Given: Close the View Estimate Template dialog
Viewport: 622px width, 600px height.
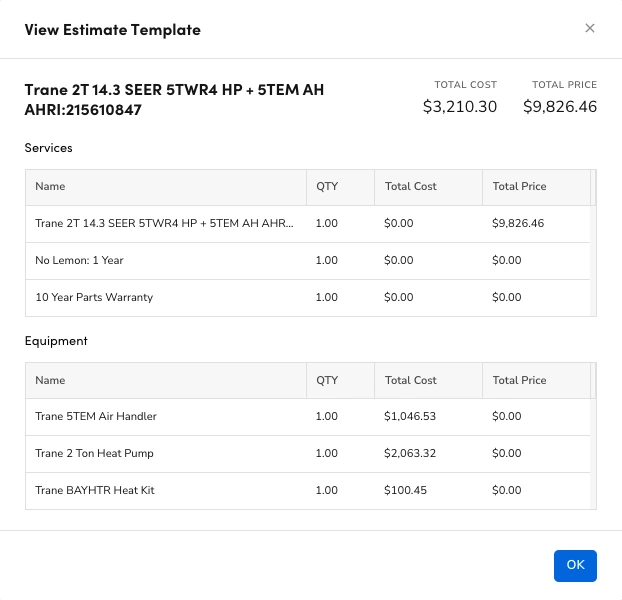Looking at the screenshot, I should (589, 28).
